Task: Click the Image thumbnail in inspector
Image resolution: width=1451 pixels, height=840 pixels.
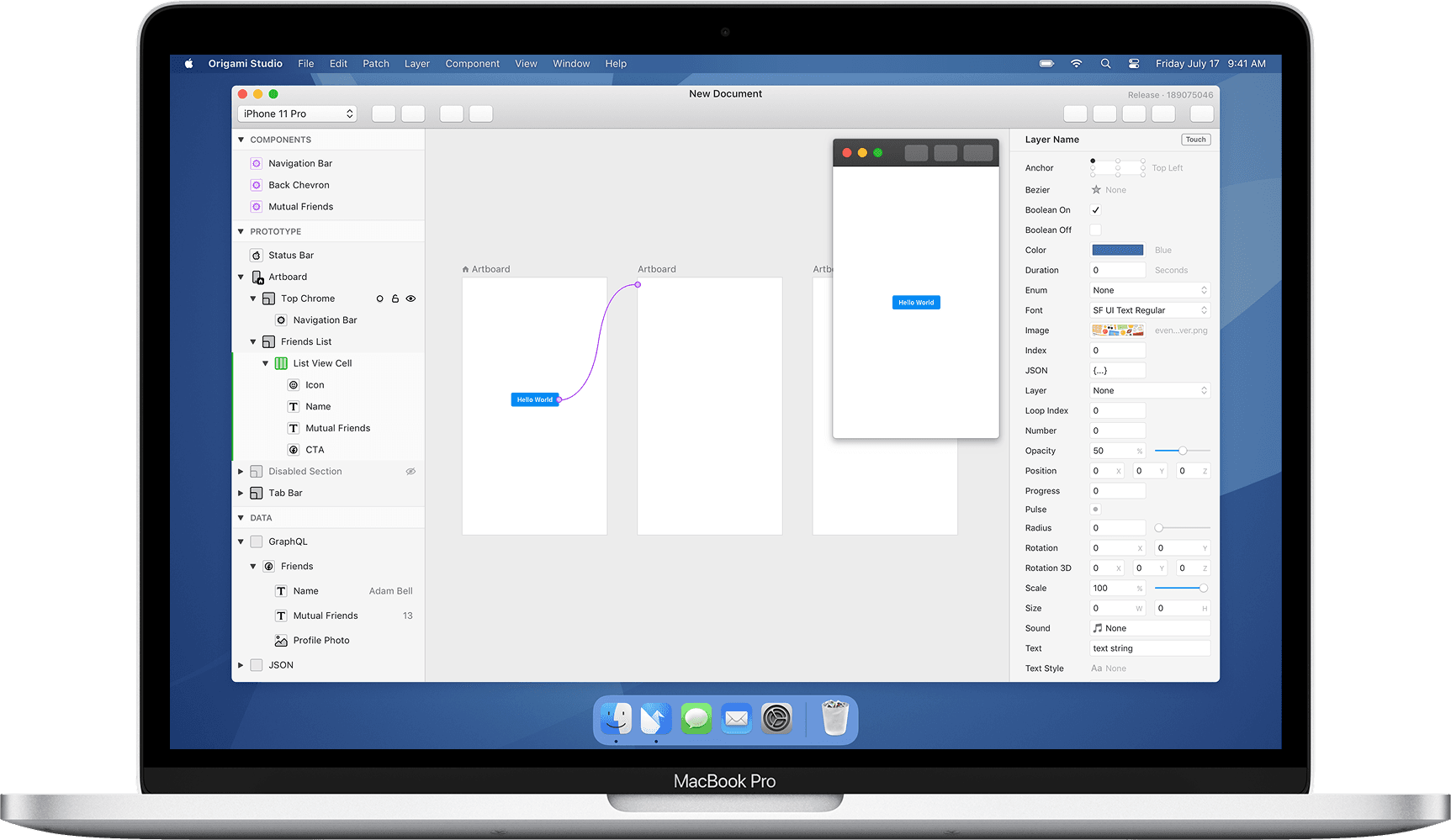Action: (1118, 330)
